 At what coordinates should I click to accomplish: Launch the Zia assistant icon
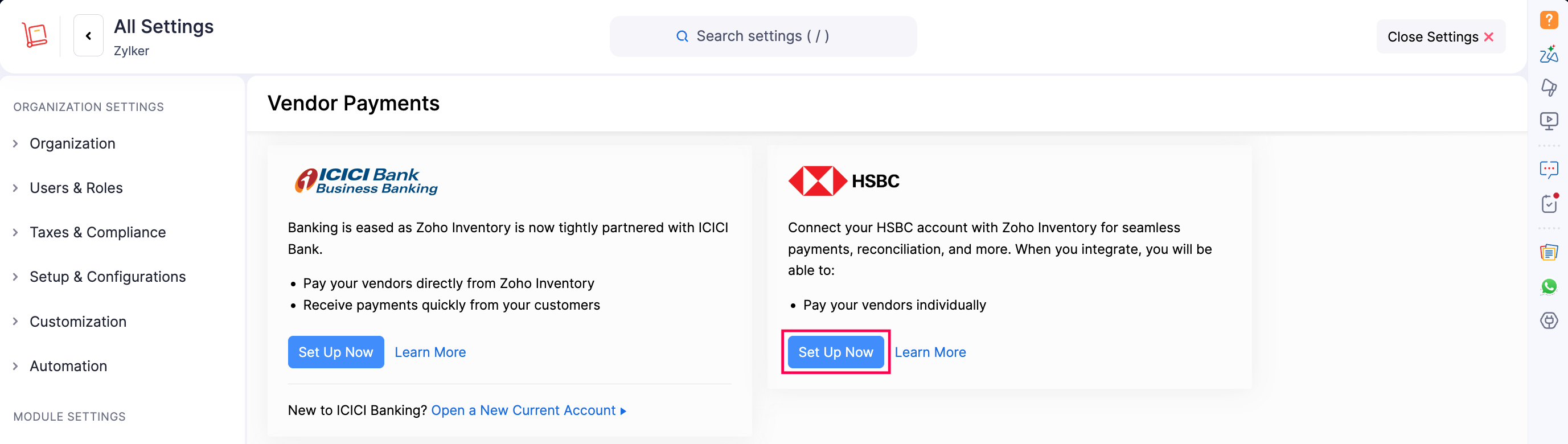pyautogui.click(x=1549, y=55)
